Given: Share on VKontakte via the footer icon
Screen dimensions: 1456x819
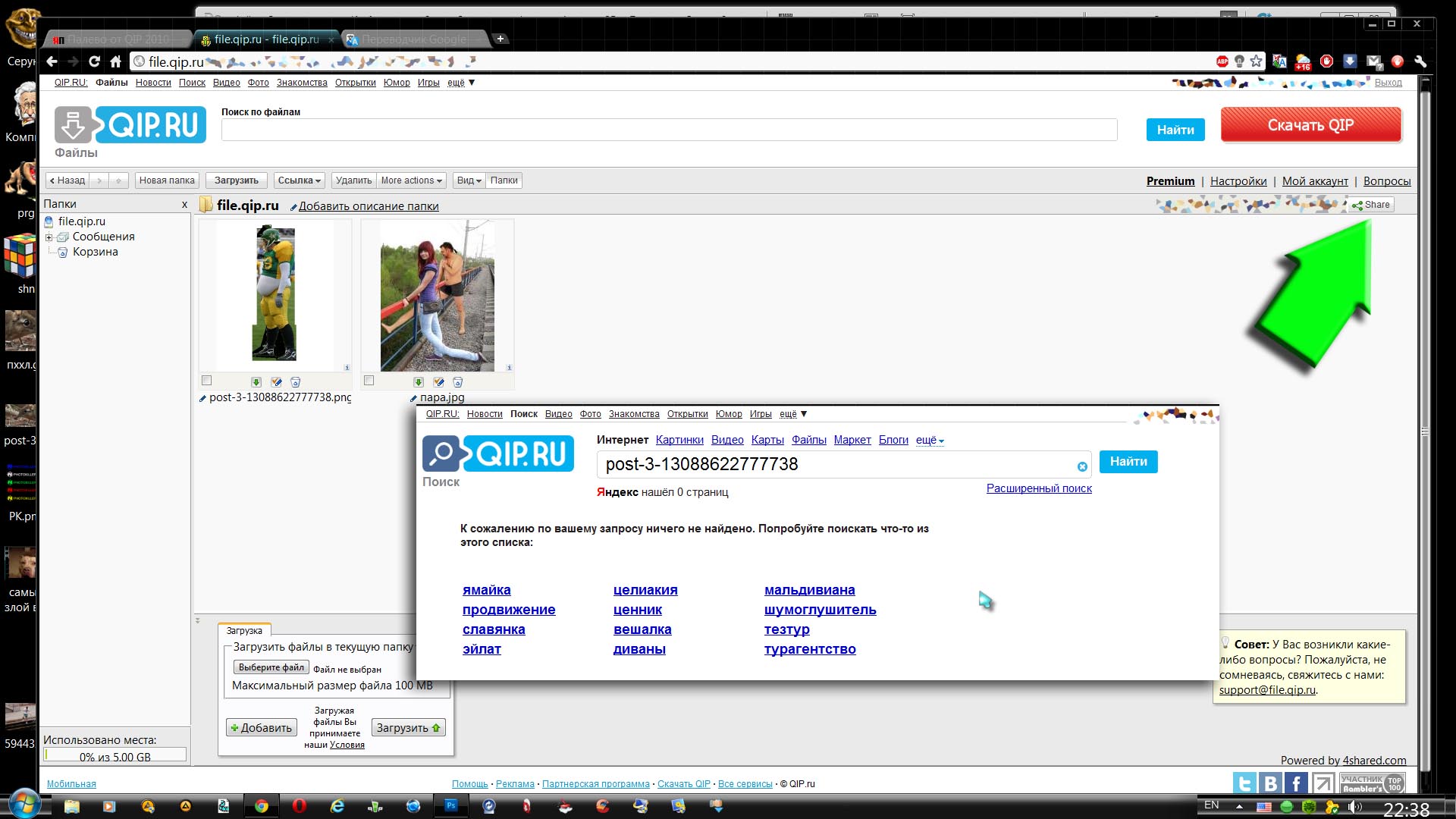Looking at the screenshot, I should coord(1270,783).
